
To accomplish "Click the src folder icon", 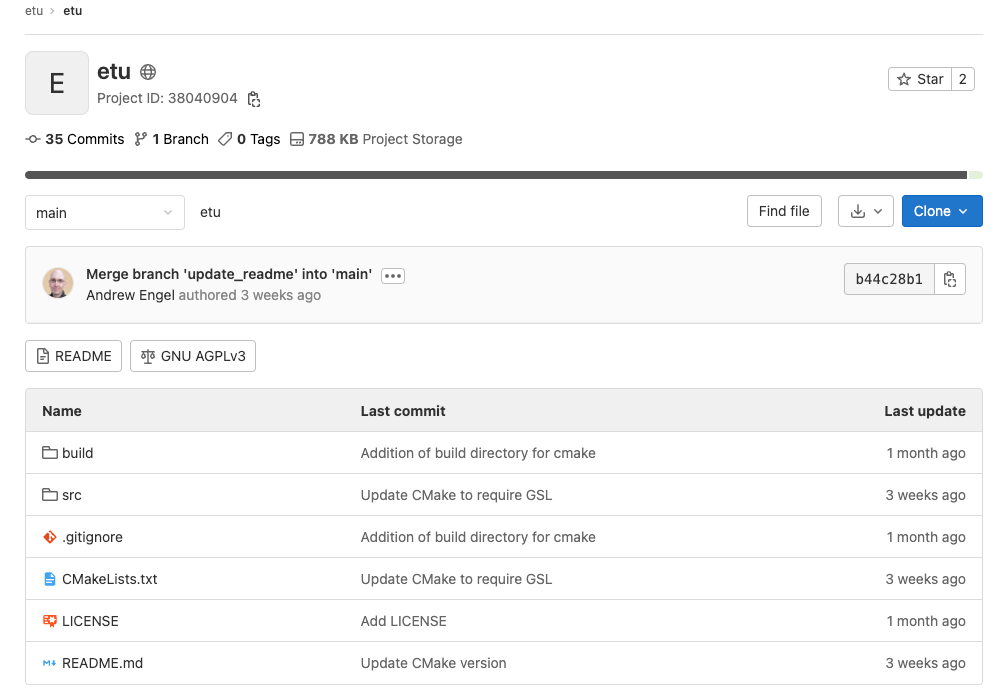I will (x=50, y=495).
